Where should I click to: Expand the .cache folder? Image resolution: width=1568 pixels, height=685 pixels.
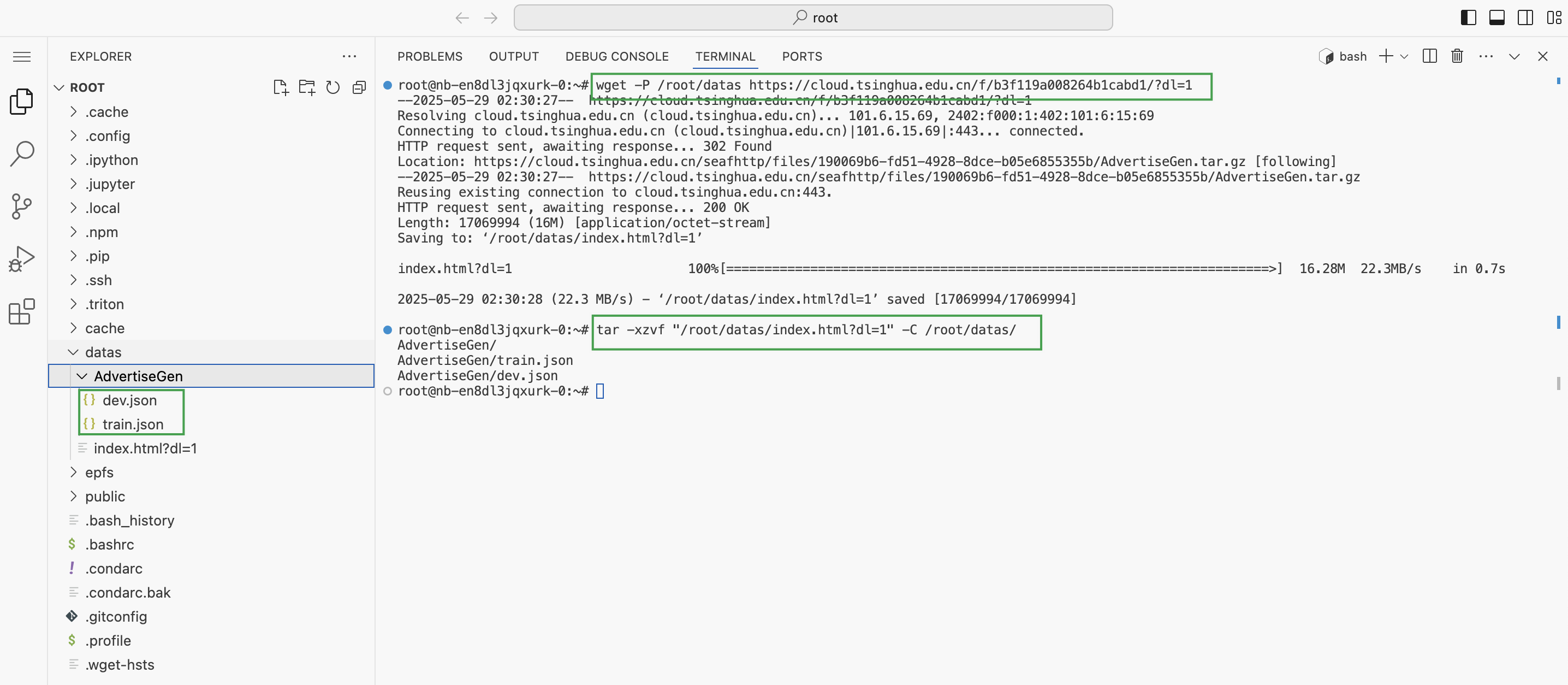(x=106, y=112)
